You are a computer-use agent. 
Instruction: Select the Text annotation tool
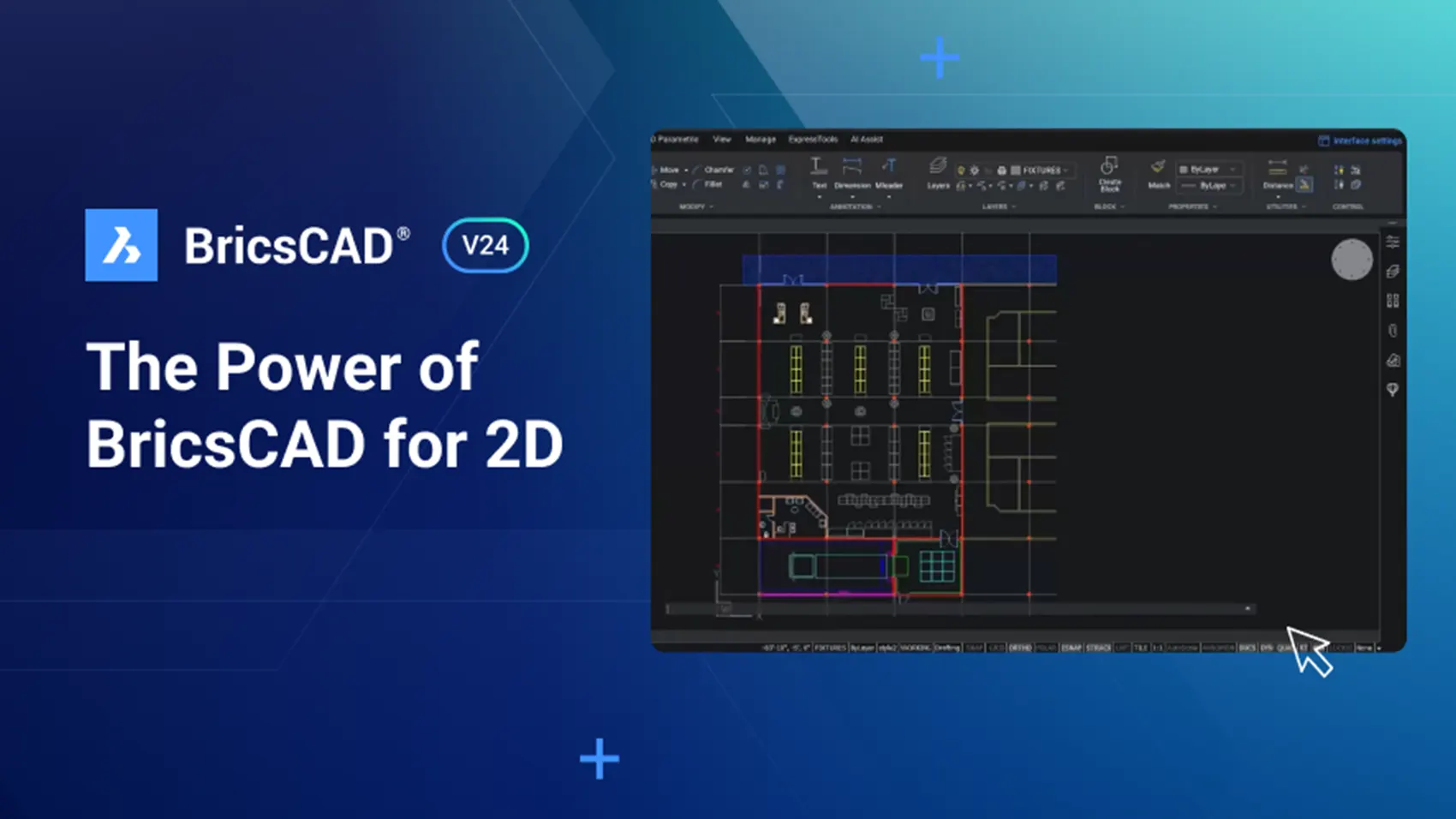(820, 173)
